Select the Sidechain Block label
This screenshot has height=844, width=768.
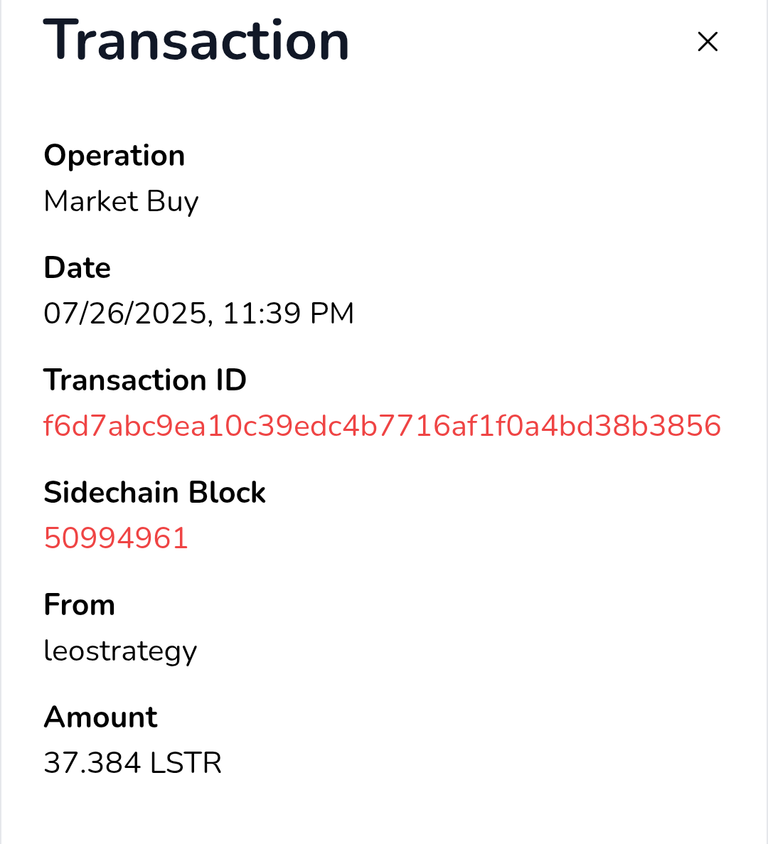tap(154, 492)
